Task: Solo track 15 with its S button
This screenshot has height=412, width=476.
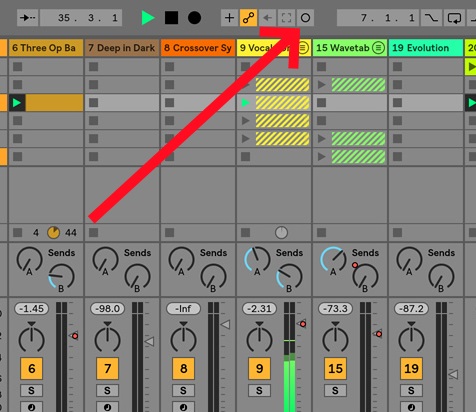Action: (x=335, y=390)
